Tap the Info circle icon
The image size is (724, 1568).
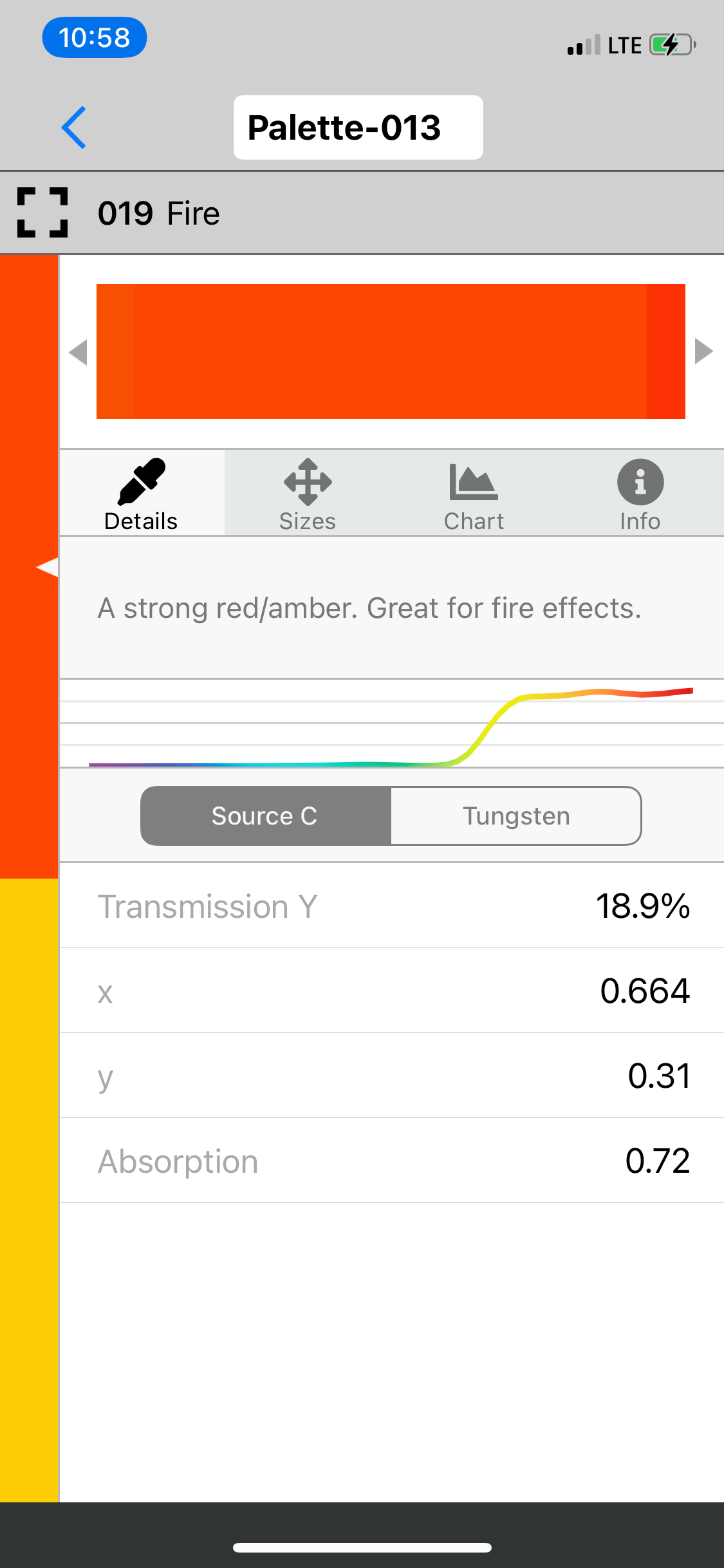coord(640,482)
